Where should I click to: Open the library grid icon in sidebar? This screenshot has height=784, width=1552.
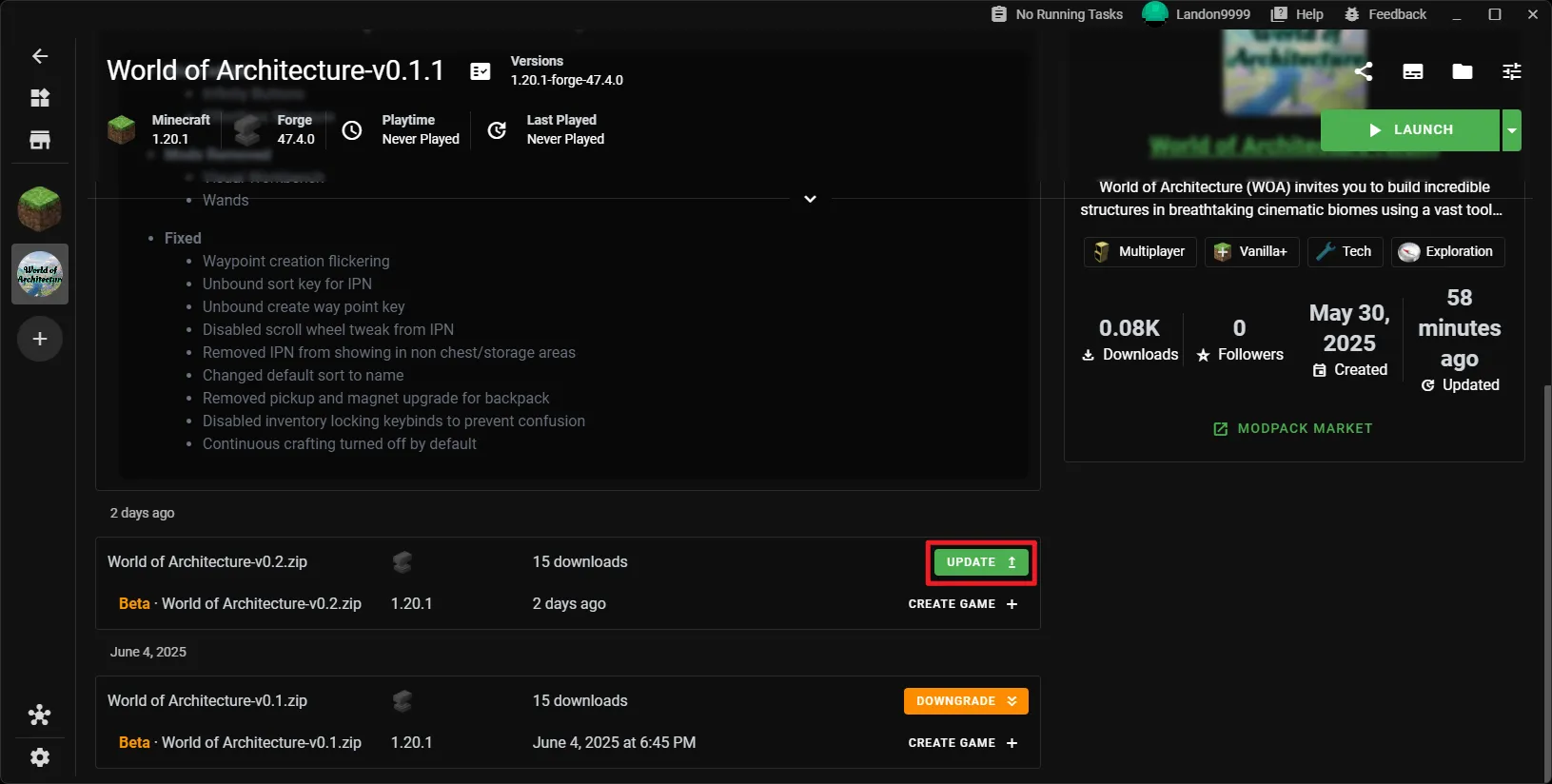coord(40,98)
